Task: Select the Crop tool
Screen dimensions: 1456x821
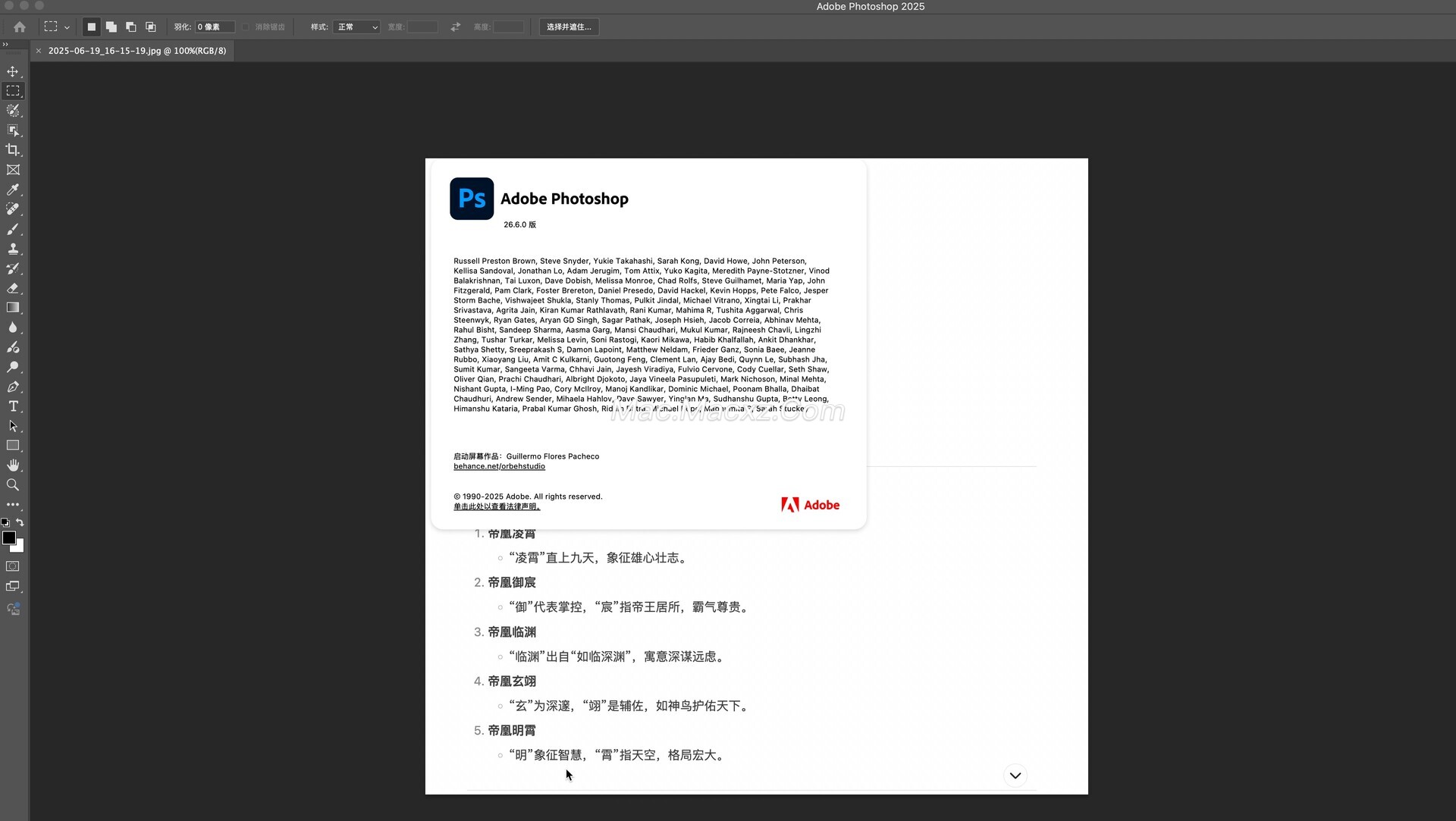Action: pyautogui.click(x=13, y=150)
